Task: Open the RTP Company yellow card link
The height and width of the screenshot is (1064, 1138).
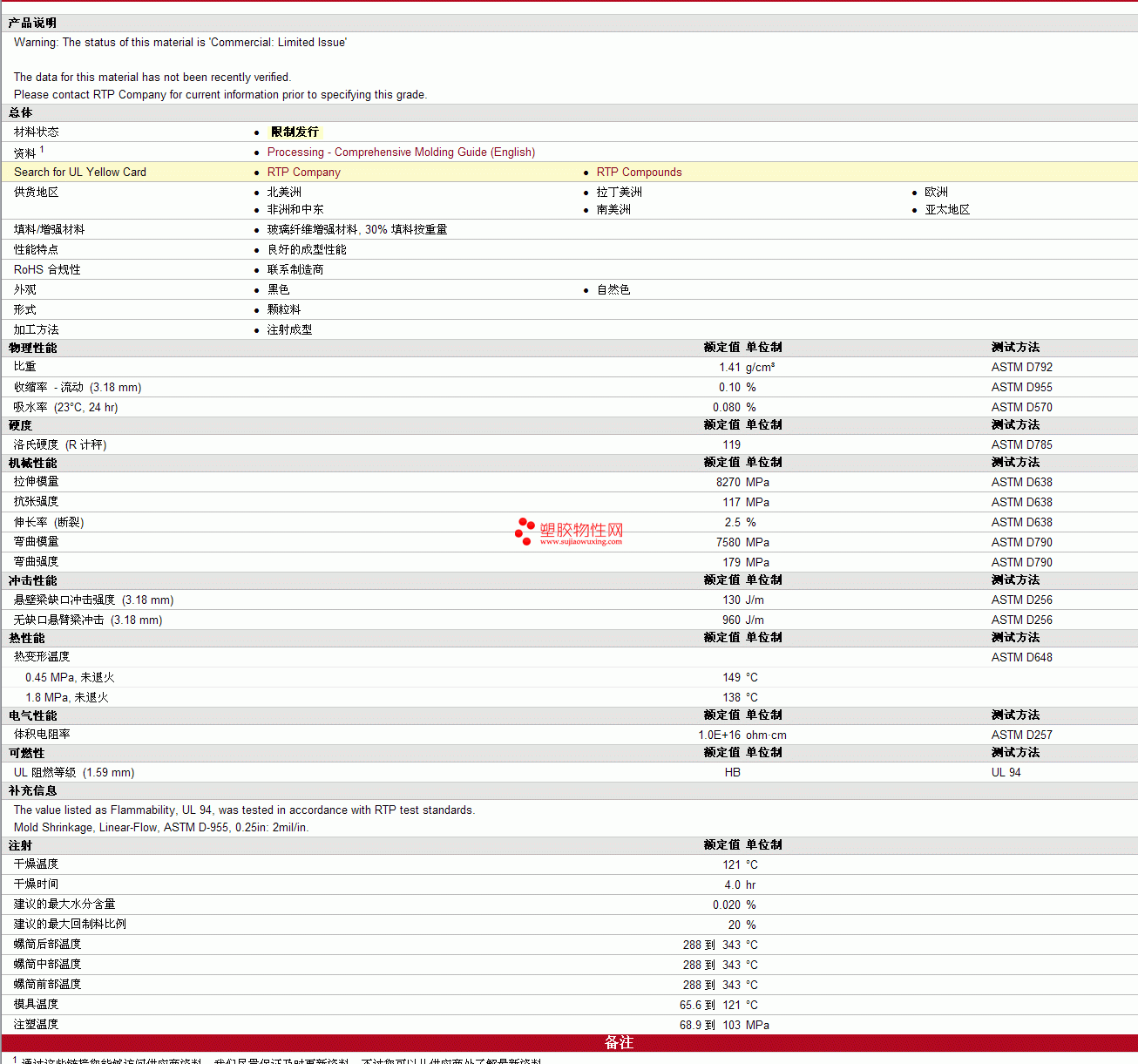Action: pyautogui.click(x=304, y=172)
